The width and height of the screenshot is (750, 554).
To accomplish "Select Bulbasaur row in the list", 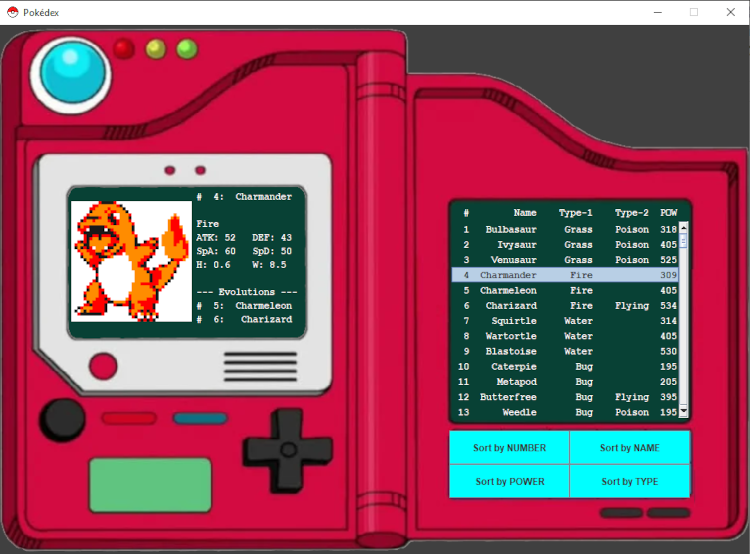I will [565, 229].
